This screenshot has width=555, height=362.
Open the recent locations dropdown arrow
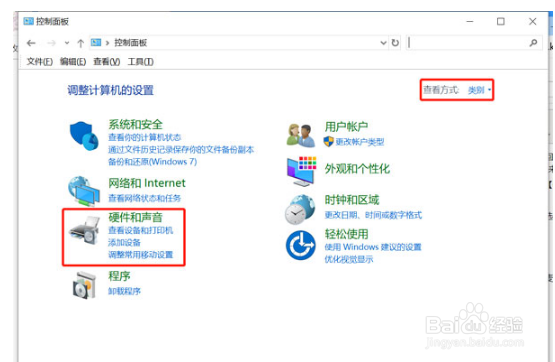coord(67,43)
